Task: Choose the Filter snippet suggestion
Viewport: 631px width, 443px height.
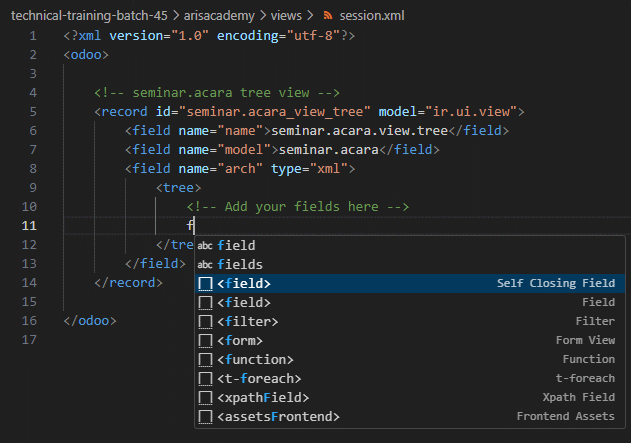Action: pyautogui.click(x=410, y=321)
